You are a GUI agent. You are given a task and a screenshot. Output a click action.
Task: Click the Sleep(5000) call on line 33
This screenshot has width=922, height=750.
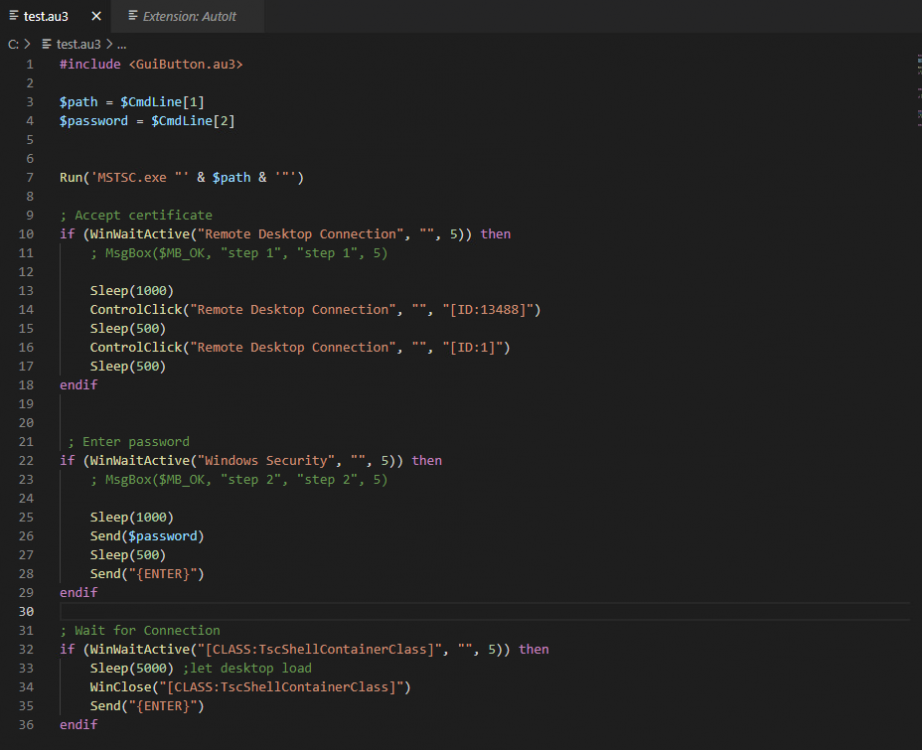132,668
